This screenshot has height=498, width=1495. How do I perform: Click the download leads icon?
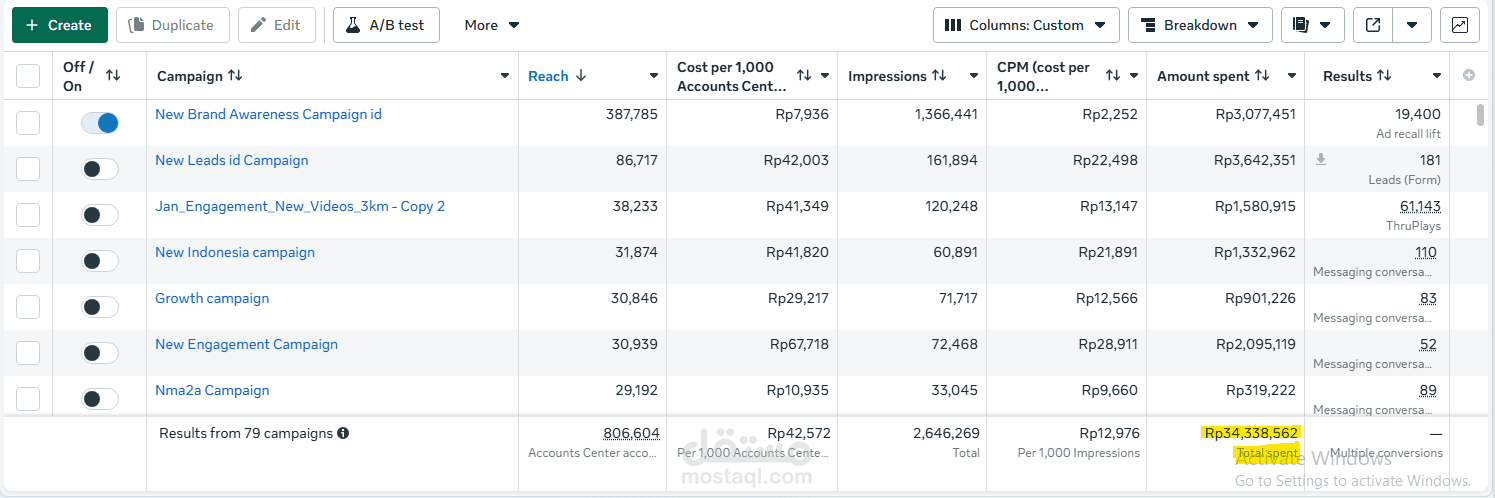1321,159
